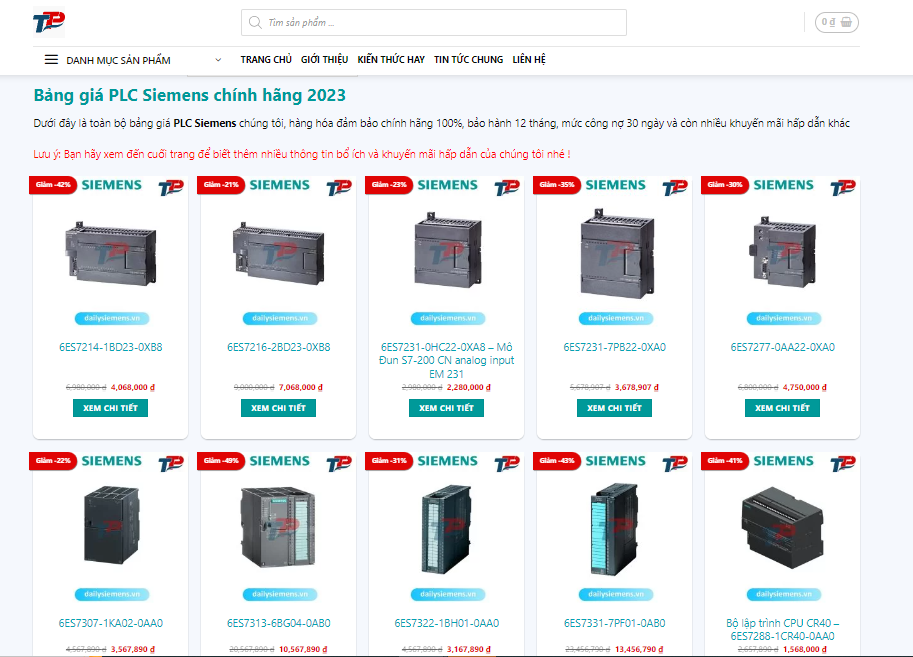Click the bold PLC Siemens text in intro

point(205,123)
